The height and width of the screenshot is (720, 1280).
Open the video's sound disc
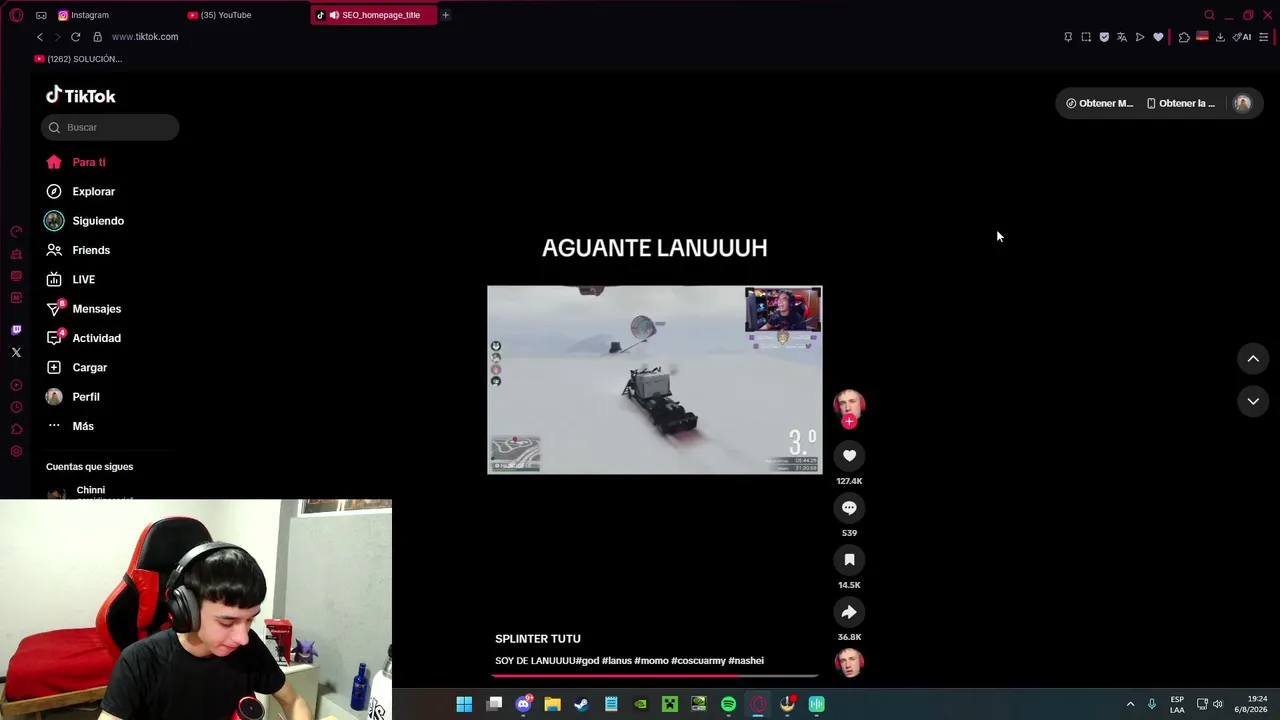(x=849, y=663)
